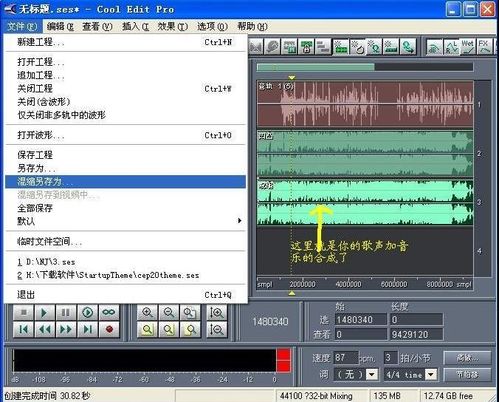Toggle the infinity Loop play button
The height and width of the screenshot is (402, 499).
point(109,313)
